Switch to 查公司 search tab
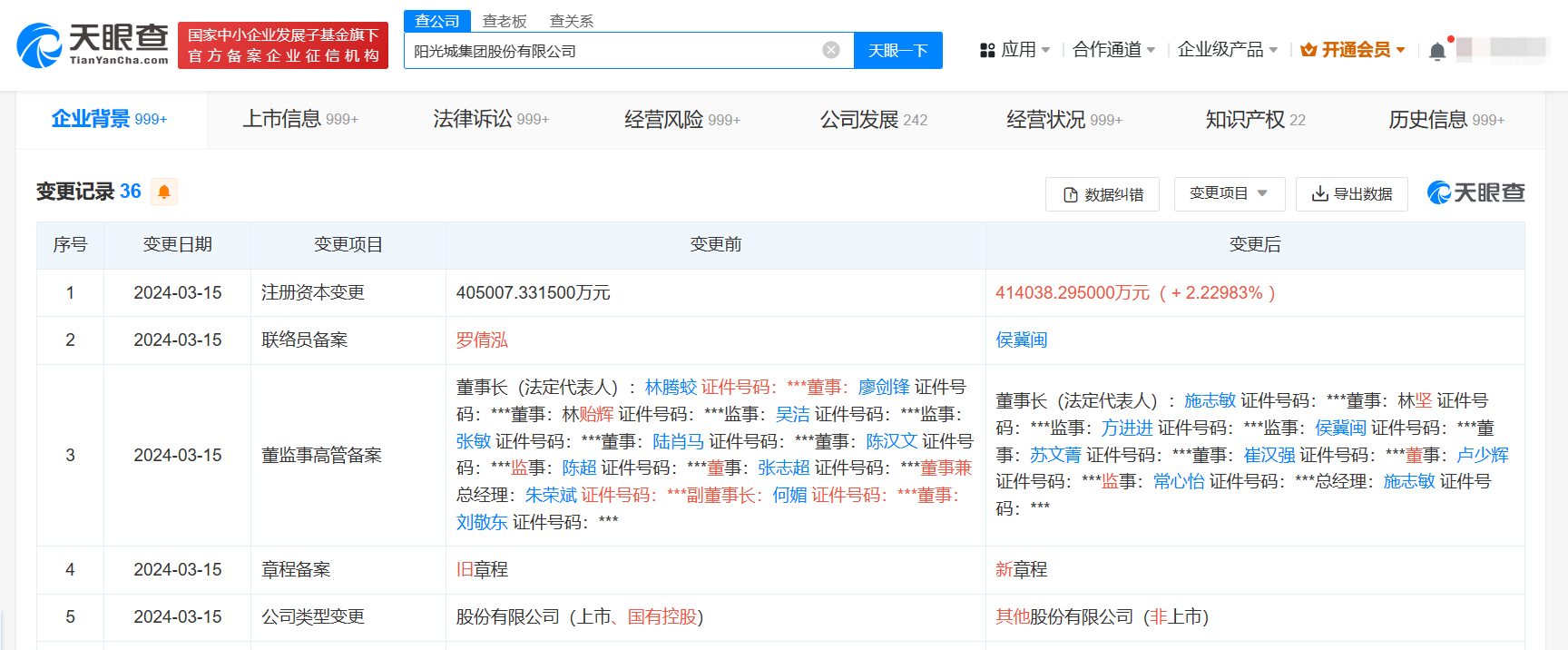 click(437, 21)
